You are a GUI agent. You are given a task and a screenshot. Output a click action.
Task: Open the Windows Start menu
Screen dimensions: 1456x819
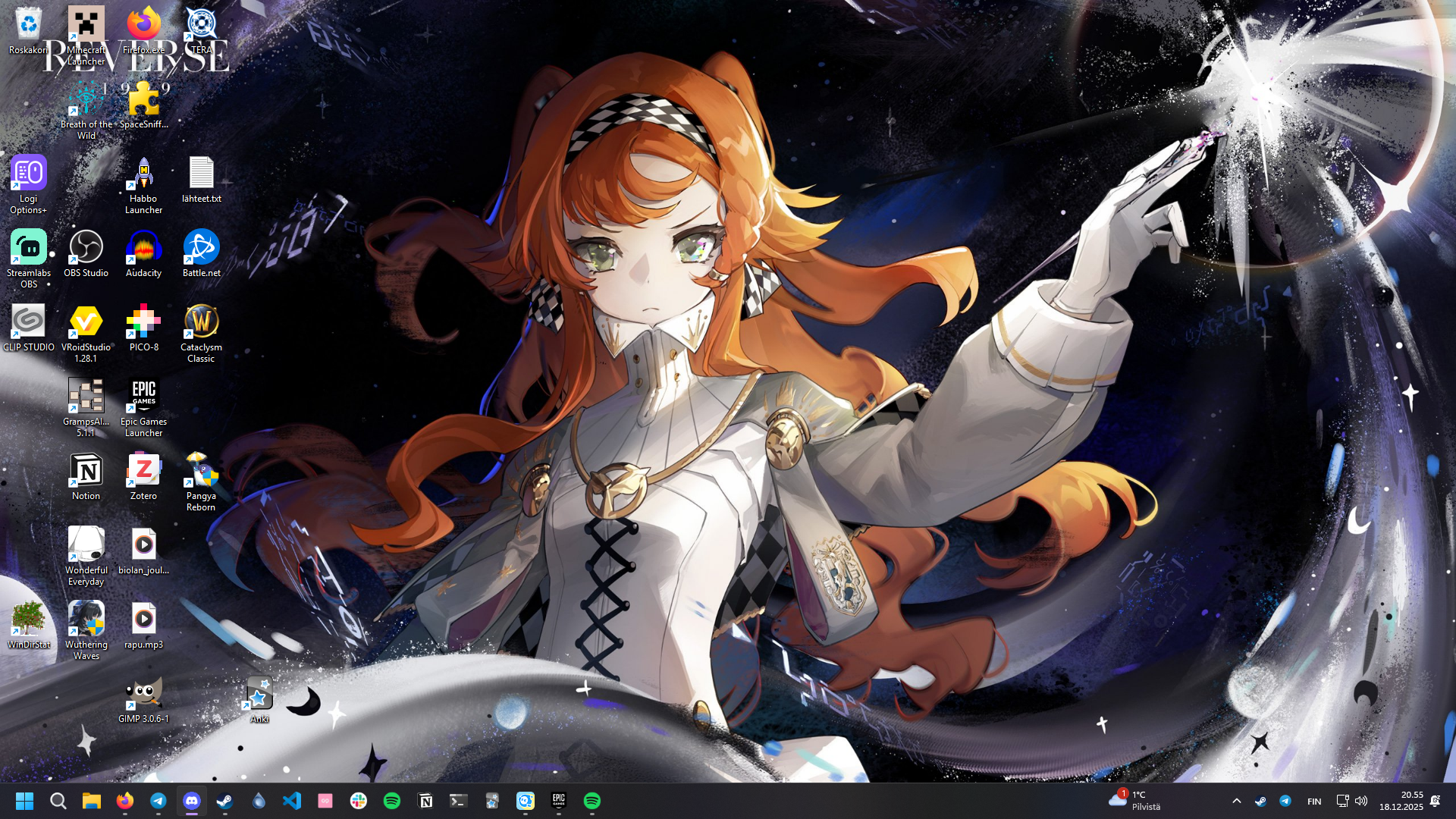pos(24,801)
